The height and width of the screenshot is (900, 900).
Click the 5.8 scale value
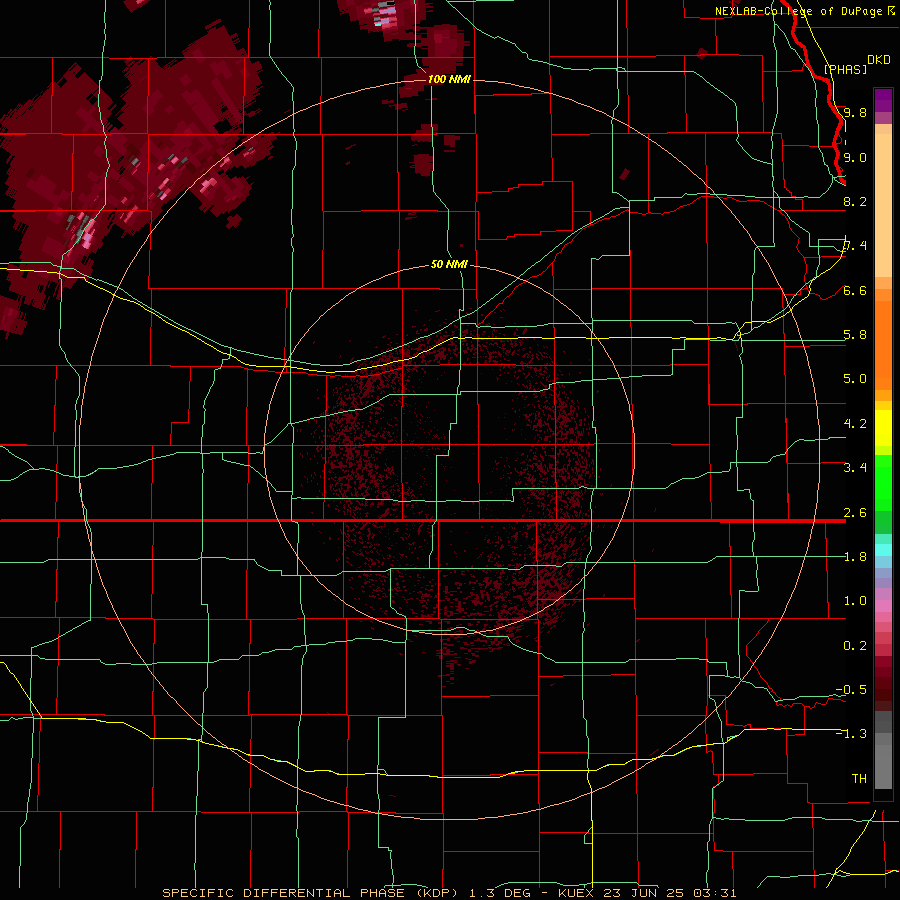coord(855,335)
